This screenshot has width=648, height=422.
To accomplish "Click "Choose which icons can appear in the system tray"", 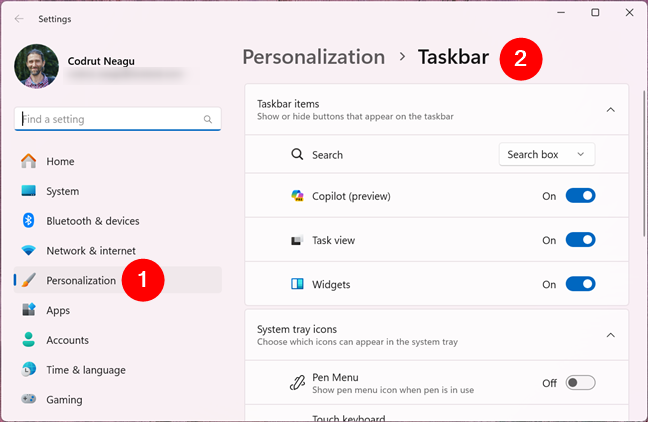I will click(357, 342).
